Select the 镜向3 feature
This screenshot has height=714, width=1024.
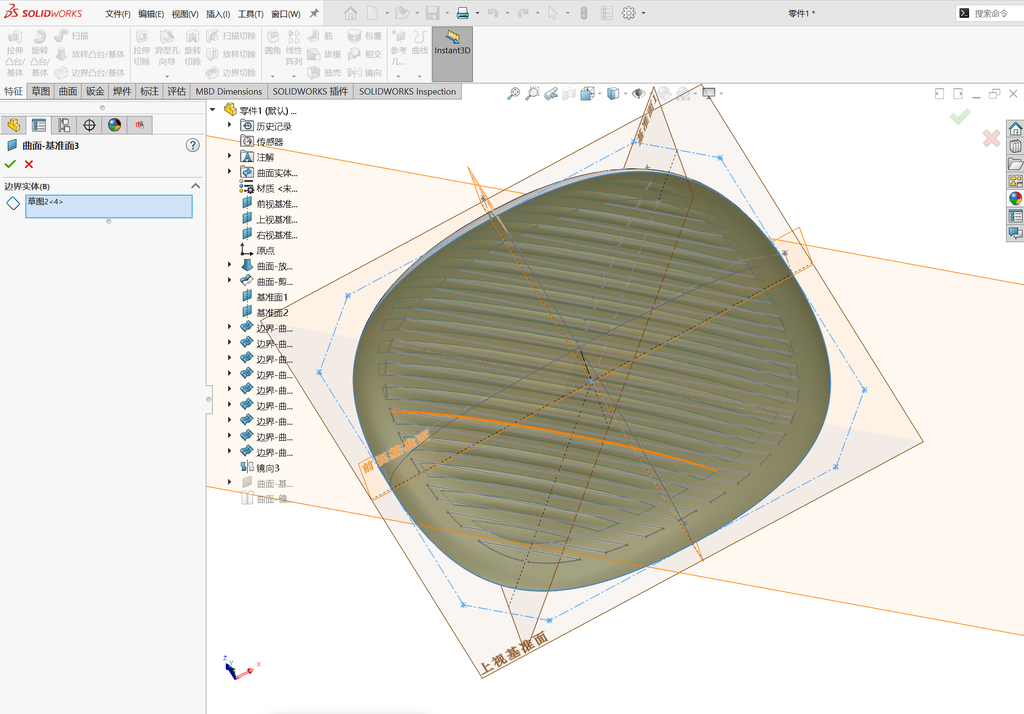coord(261,468)
